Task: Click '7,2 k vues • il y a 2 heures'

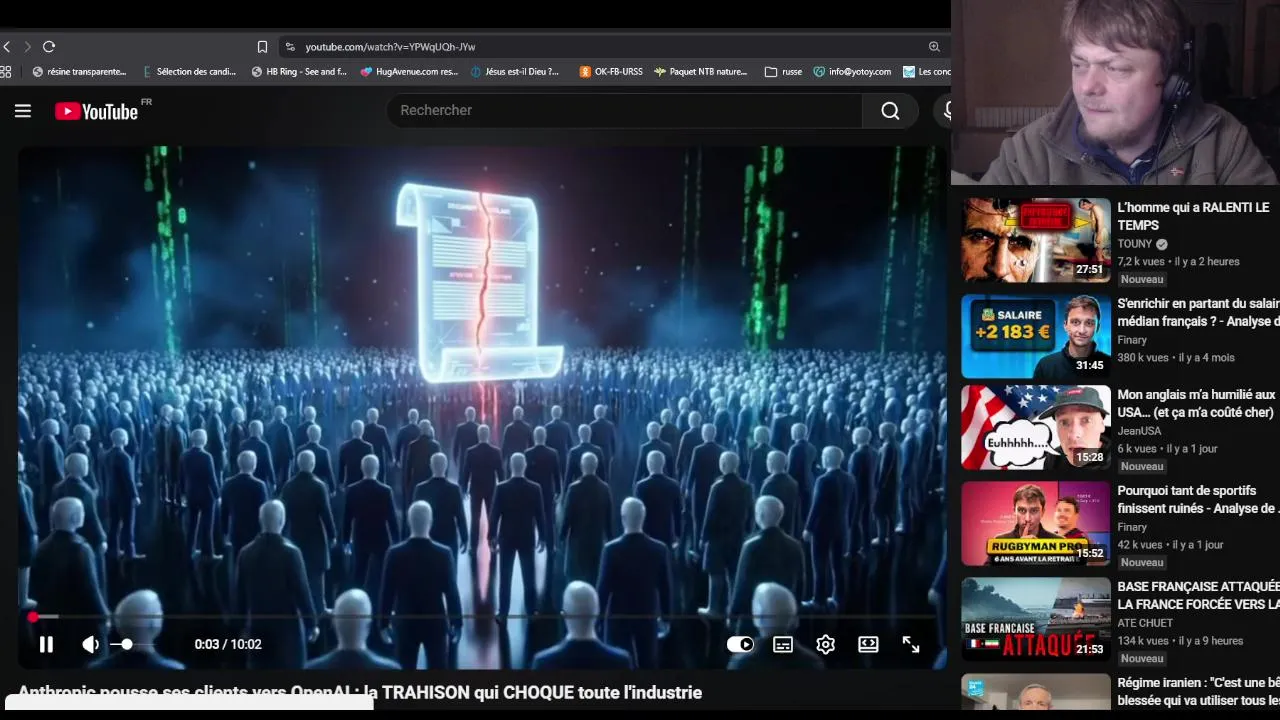Action: point(1178,262)
